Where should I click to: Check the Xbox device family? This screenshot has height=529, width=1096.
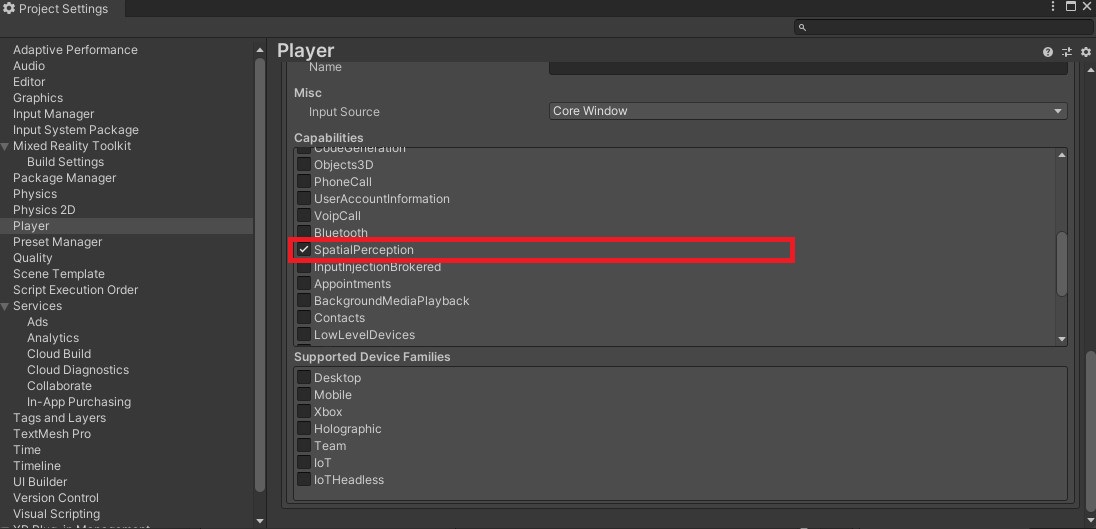click(x=304, y=412)
